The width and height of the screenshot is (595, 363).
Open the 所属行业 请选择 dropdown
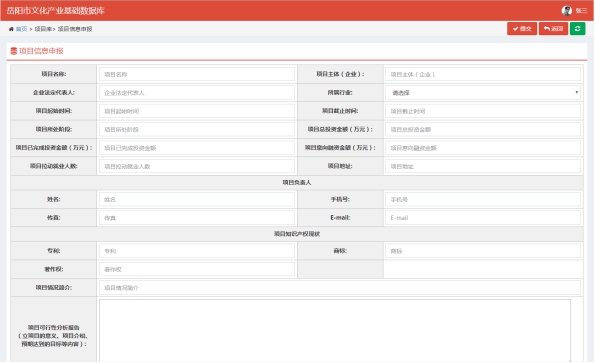pos(483,93)
